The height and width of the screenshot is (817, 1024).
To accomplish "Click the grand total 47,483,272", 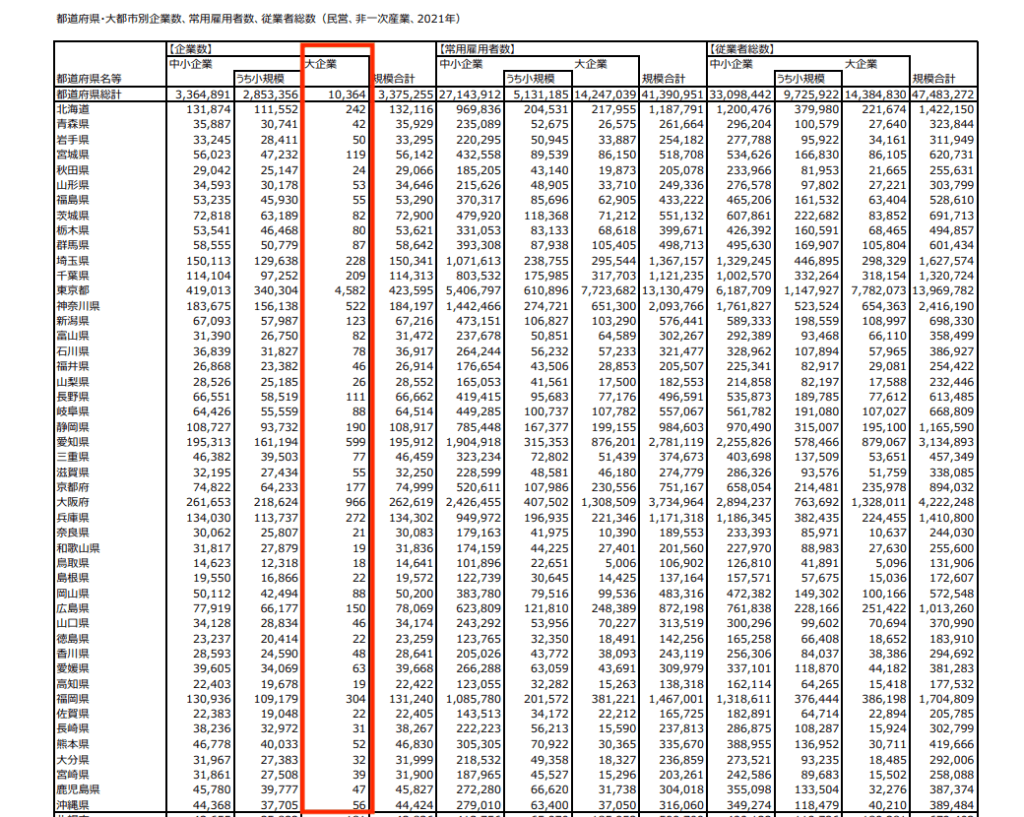I will tap(942, 95).
